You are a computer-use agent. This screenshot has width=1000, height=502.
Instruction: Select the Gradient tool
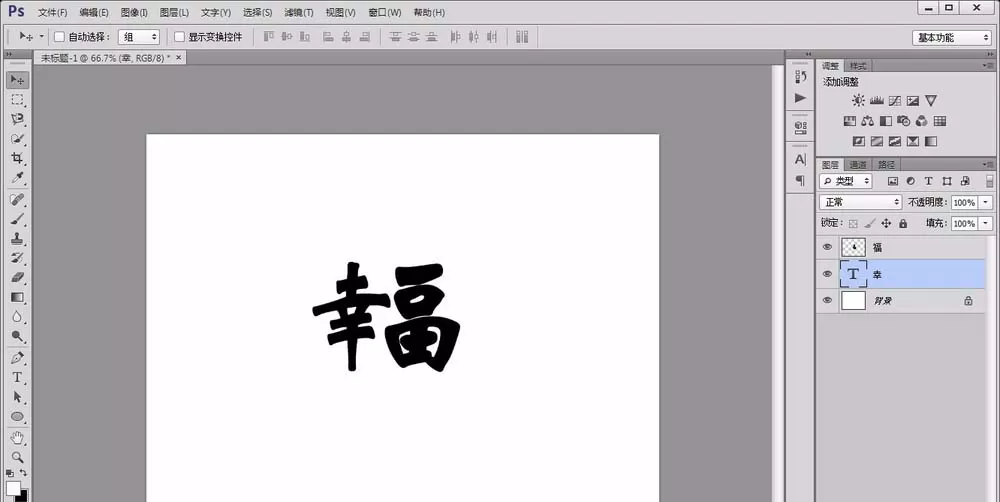(x=17, y=297)
